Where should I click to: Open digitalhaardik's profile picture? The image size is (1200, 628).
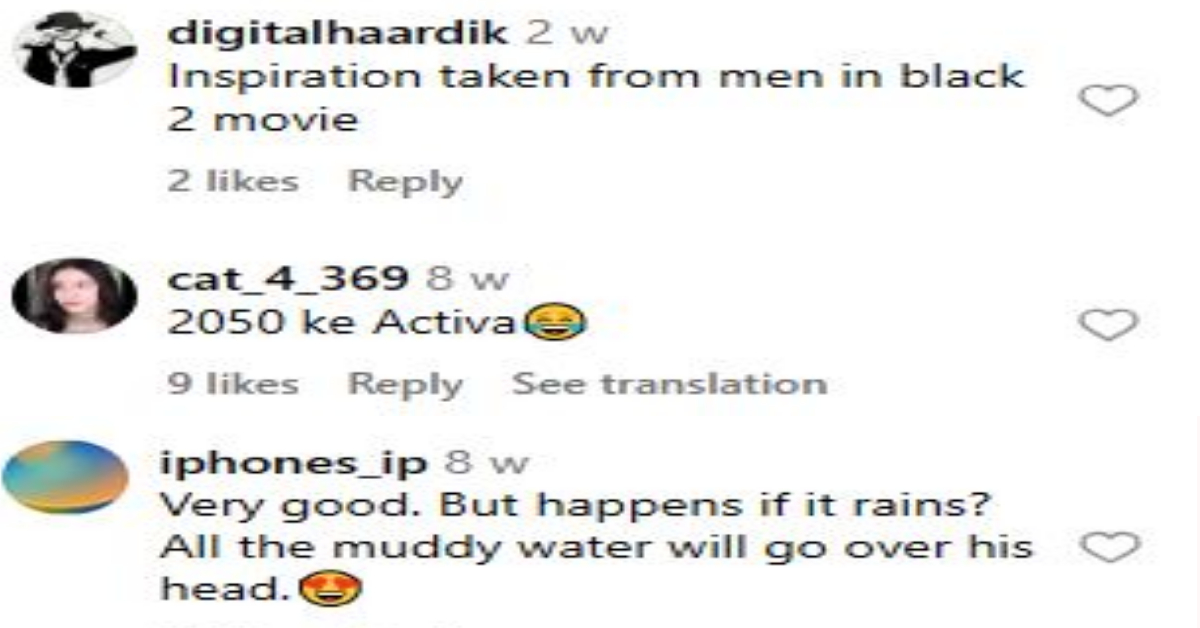[x=75, y=51]
